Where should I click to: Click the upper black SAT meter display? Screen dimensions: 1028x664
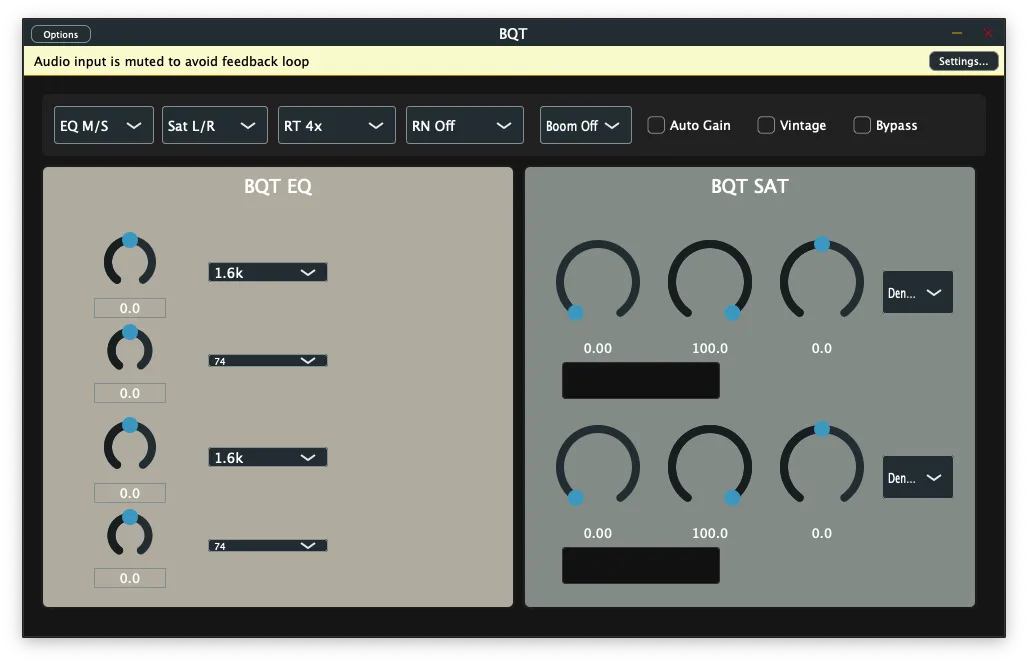click(641, 380)
